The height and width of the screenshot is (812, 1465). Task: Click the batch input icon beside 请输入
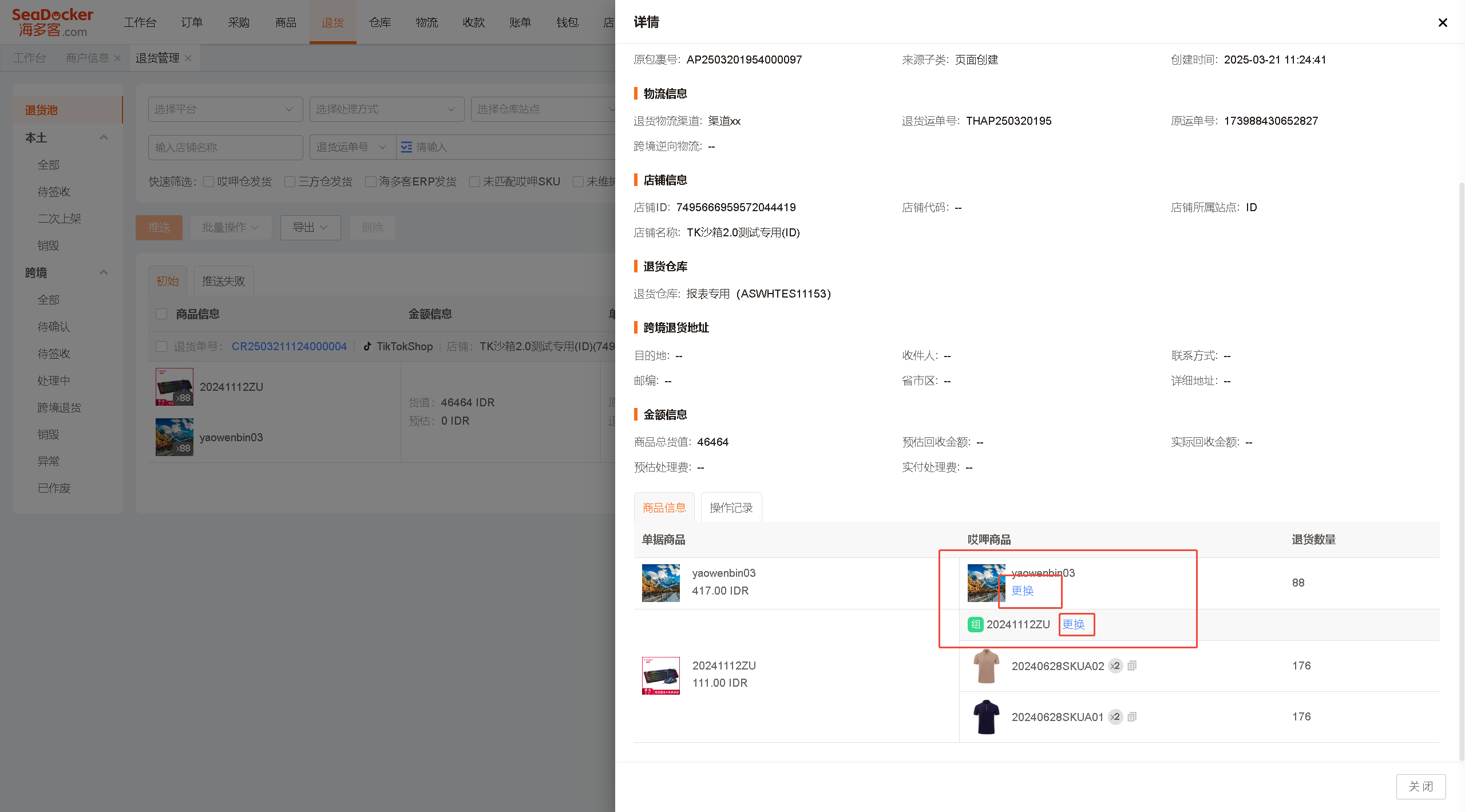pos(406,147)
